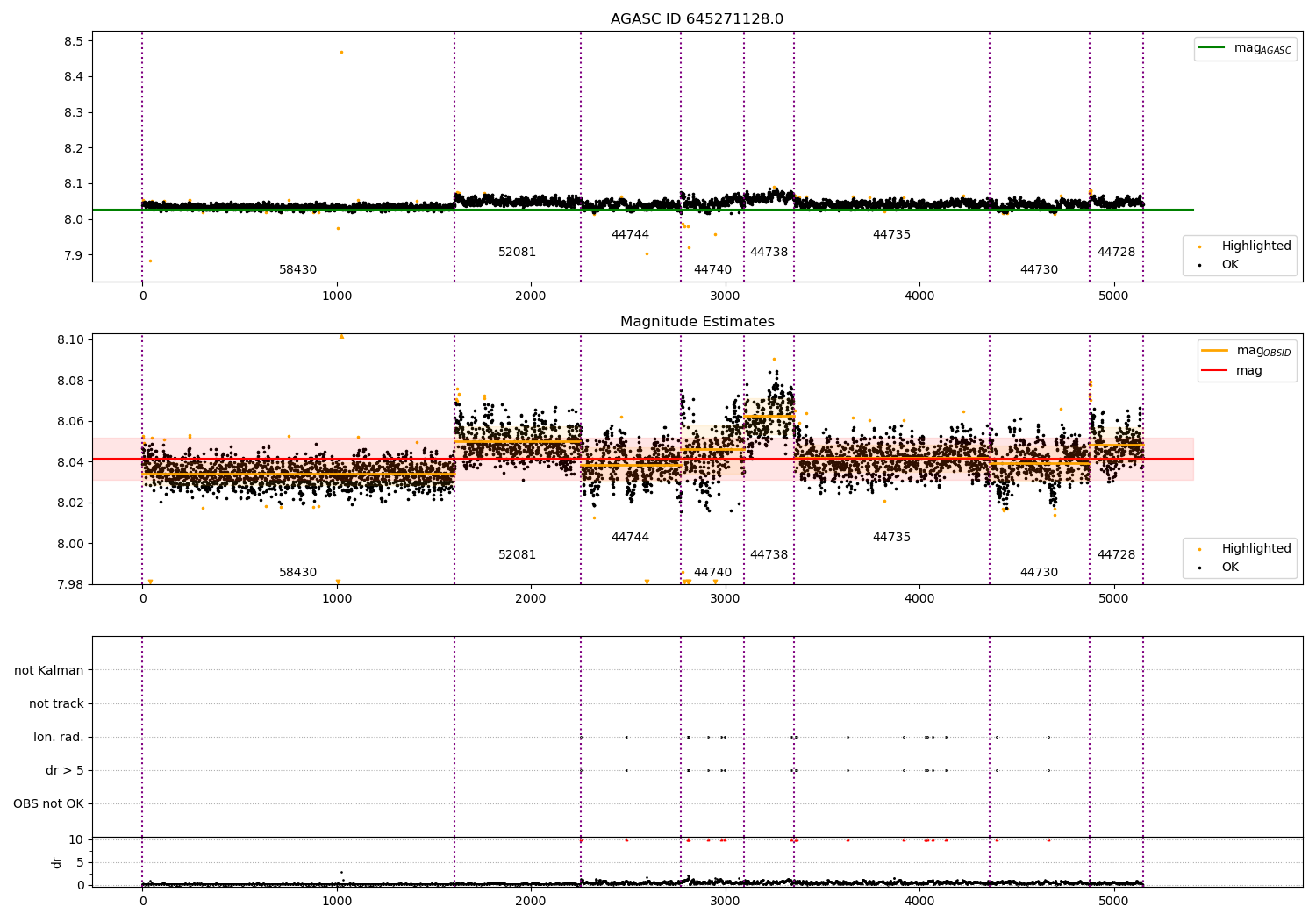Click the orange line sample beside mag OBSID

(x=1214, y=351)
